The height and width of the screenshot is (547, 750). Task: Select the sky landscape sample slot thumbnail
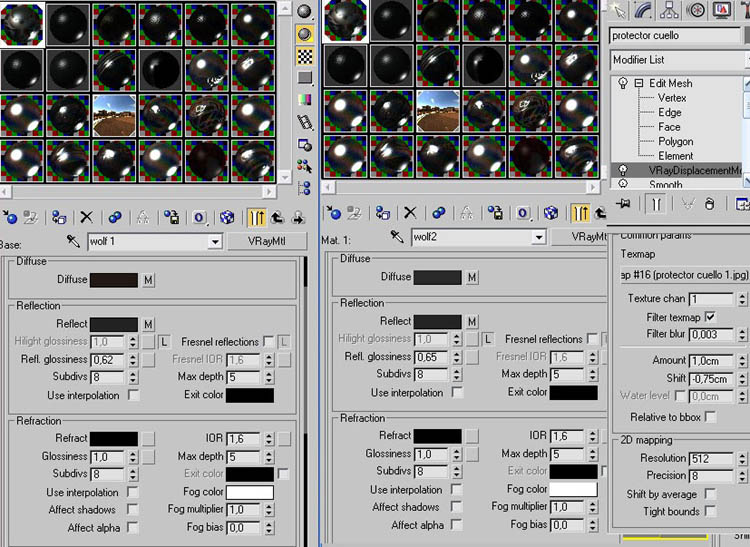pyautogui.click(x=118, y=115)
